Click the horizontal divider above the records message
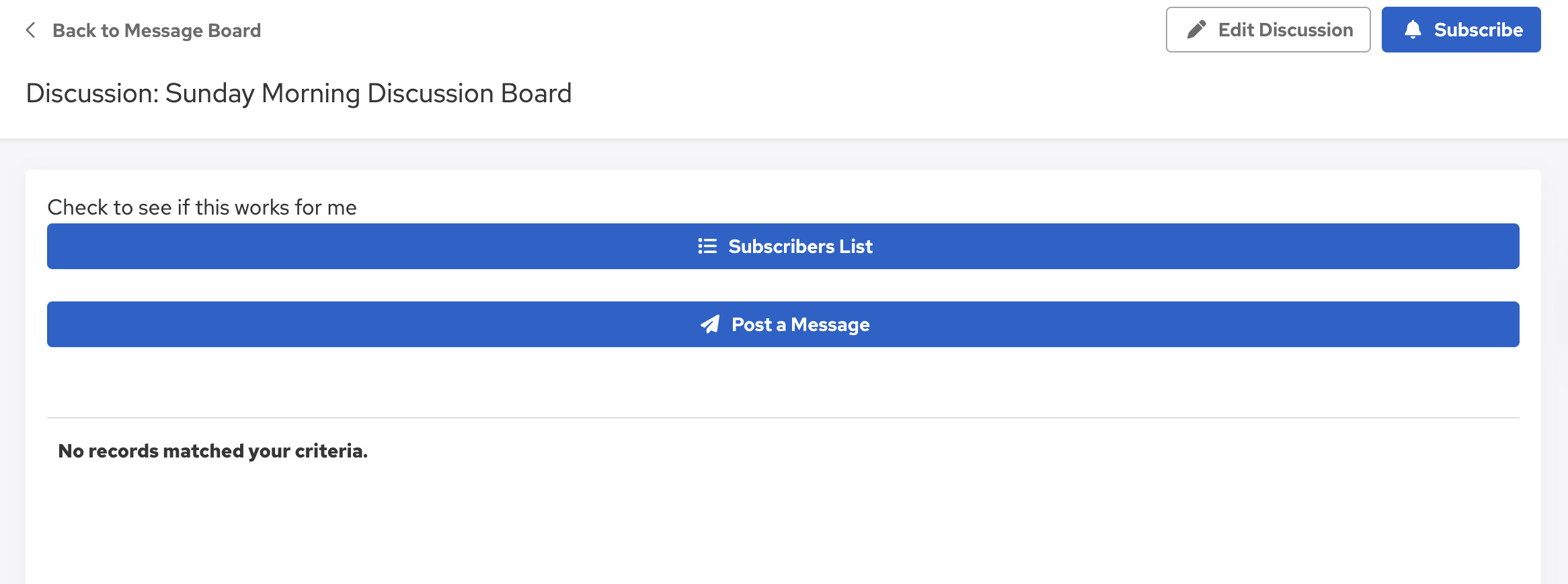This screenshot has width=1568, height=584. 783,418
